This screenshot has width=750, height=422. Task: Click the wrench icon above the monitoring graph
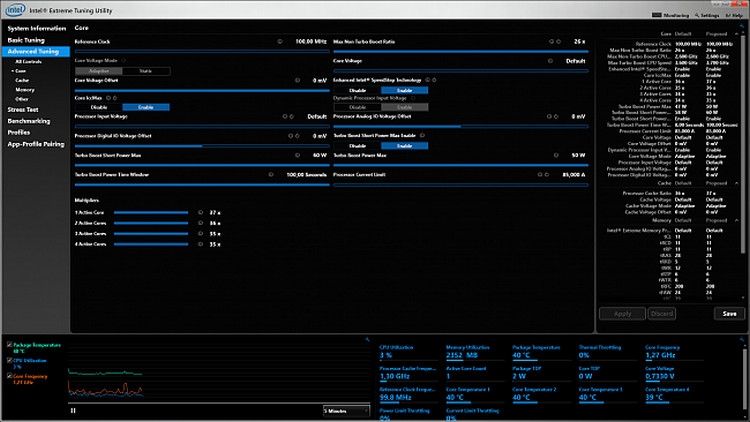pyautogui.click(x=367, y=339)
